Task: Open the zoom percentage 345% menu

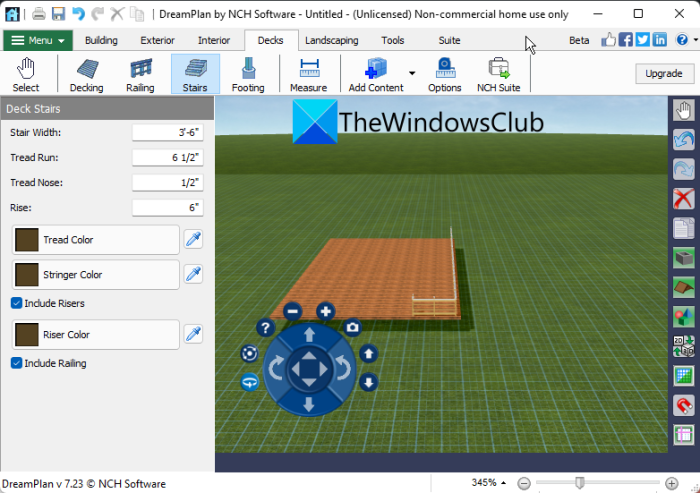Action: click(x=488, y=483)
